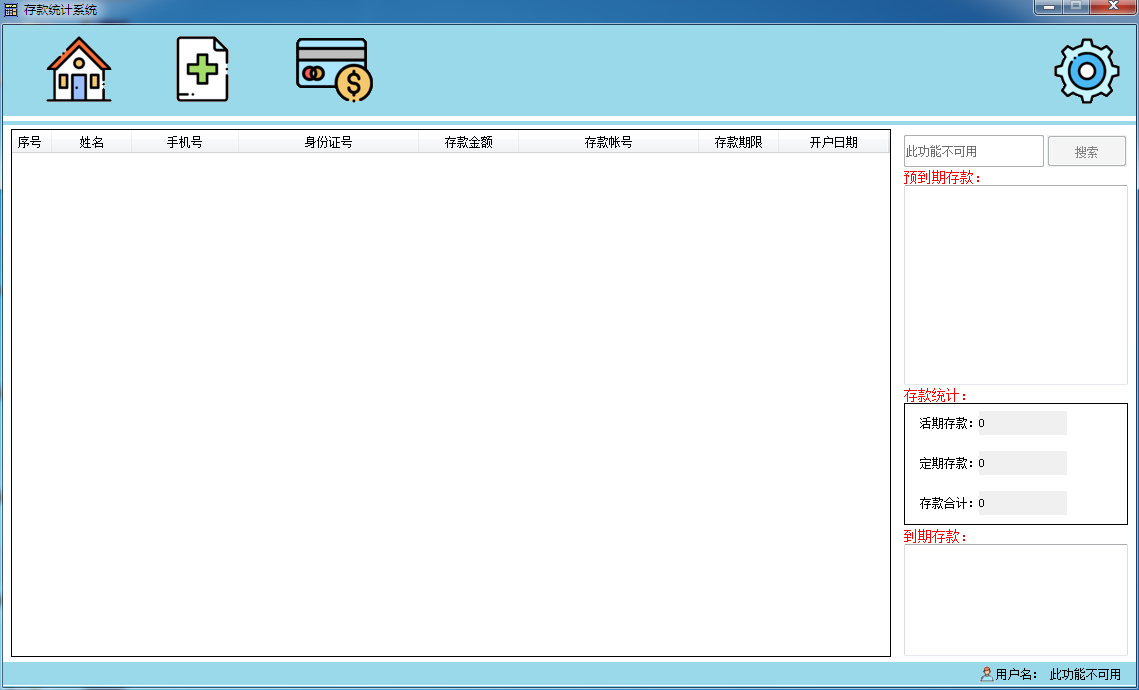Click the add new record document icon

[x=203, y=70]
